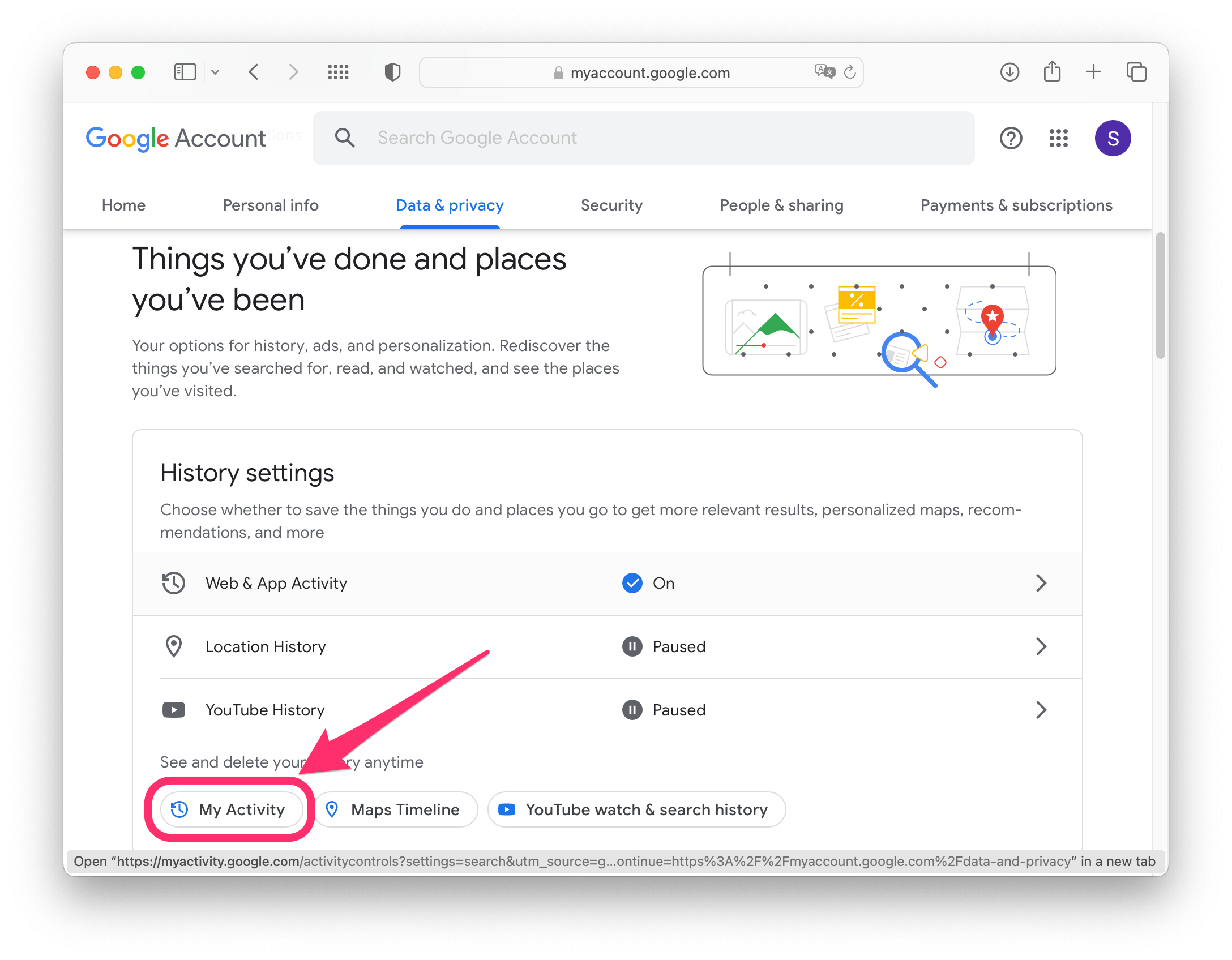Switch to the Security tab
Screen dimensions: 1232x960
[x=611, y=205]
